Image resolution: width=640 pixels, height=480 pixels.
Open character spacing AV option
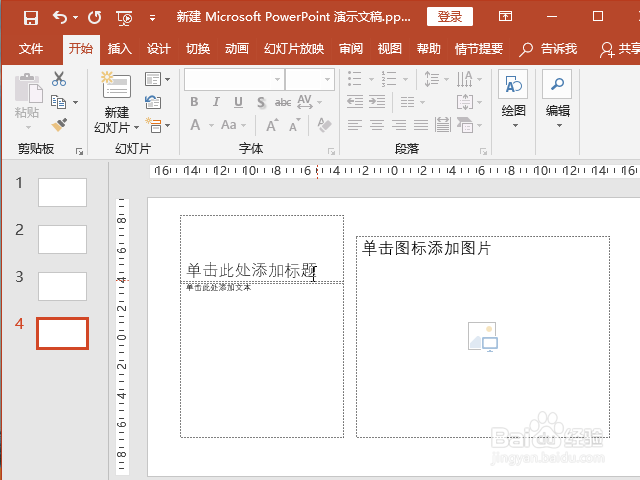point(309,102)
